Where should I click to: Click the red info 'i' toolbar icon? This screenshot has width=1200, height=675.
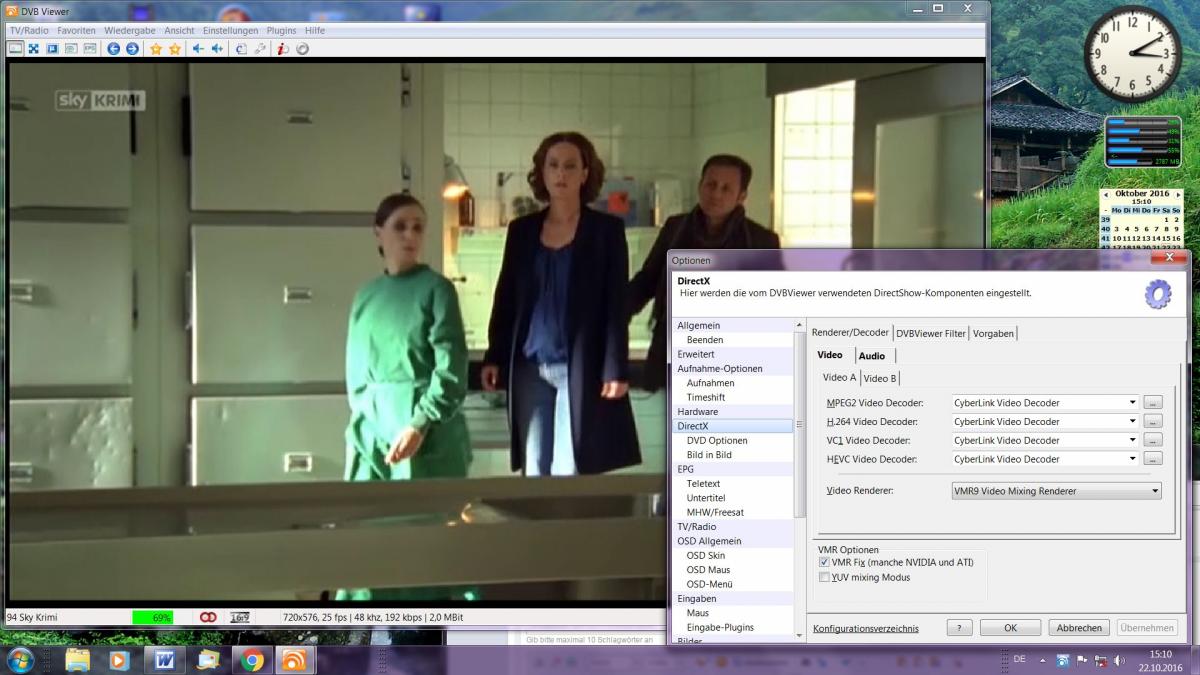(x=284, y=48)
